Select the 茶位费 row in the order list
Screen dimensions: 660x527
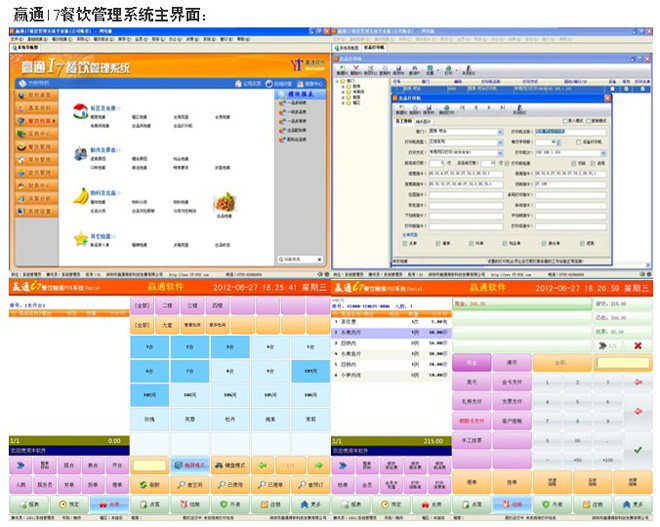pos(391,322)
